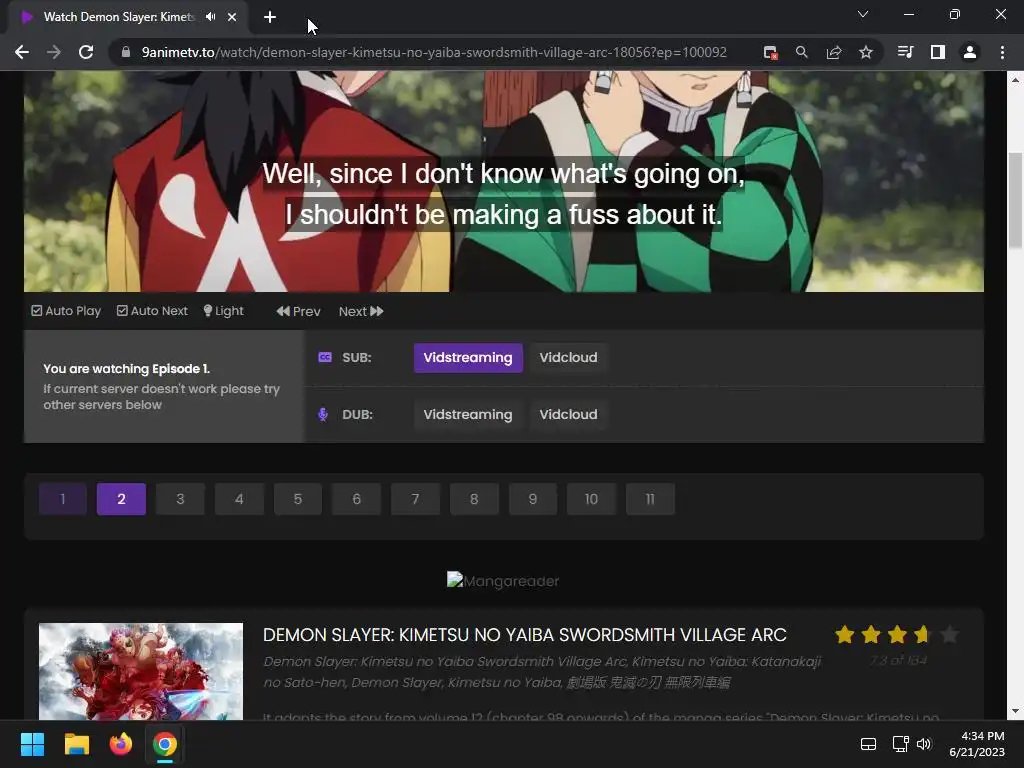Open episode 2
This screenshot has height=768, width=1024.
(121, 500)
